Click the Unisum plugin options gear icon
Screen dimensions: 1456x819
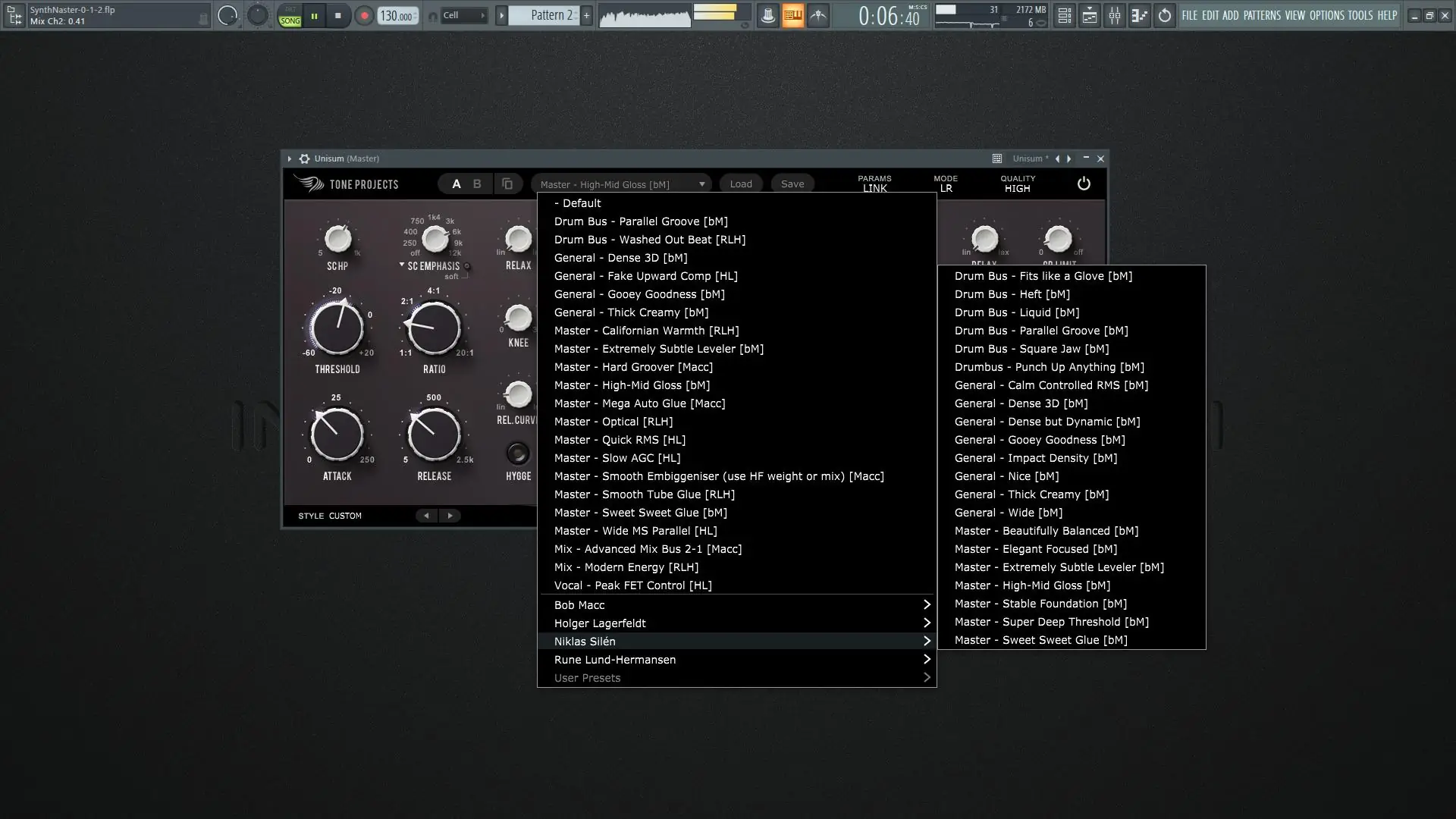[x=304, y=158]
